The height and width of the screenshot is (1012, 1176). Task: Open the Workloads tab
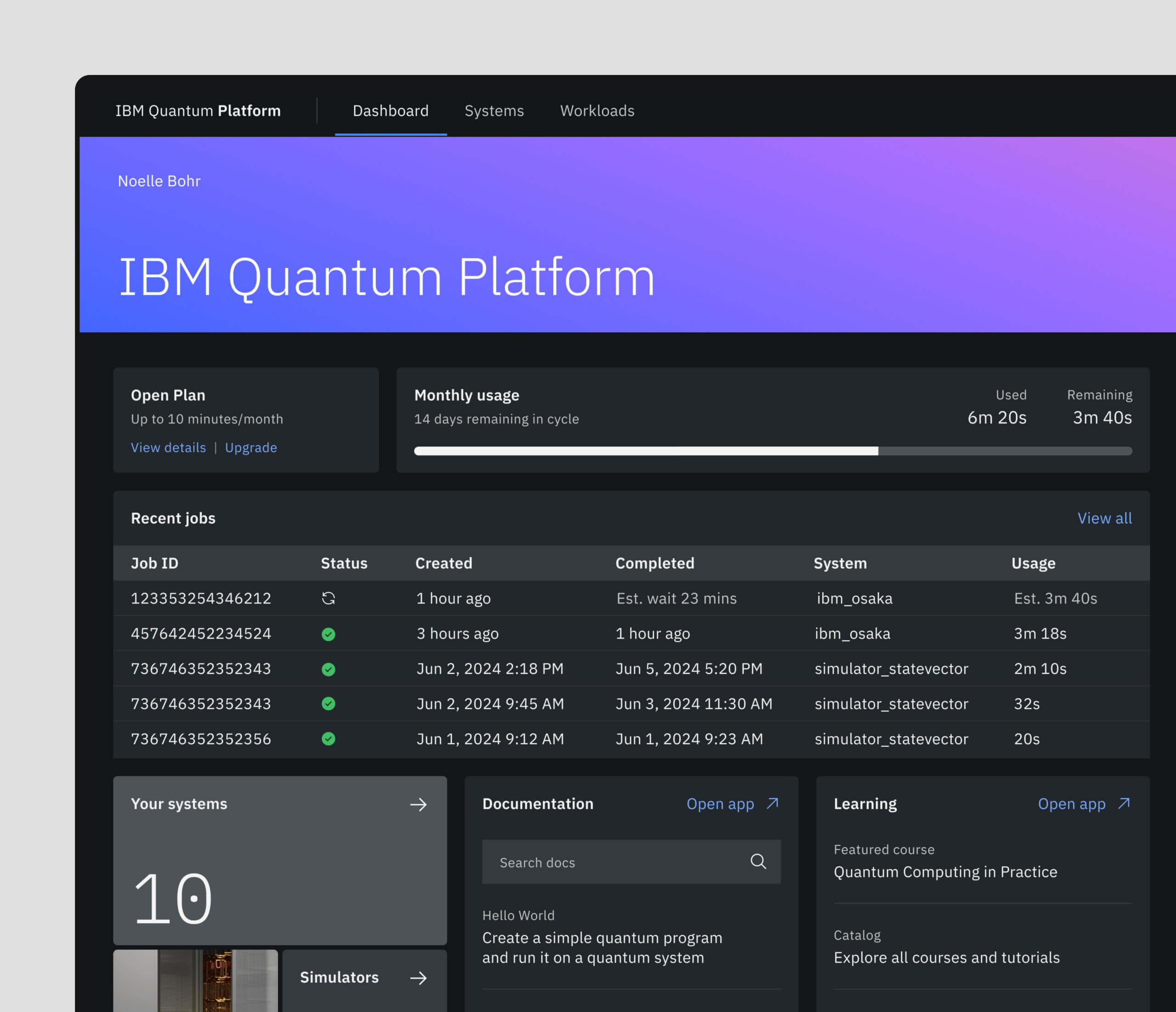click(x=597, y=111)
